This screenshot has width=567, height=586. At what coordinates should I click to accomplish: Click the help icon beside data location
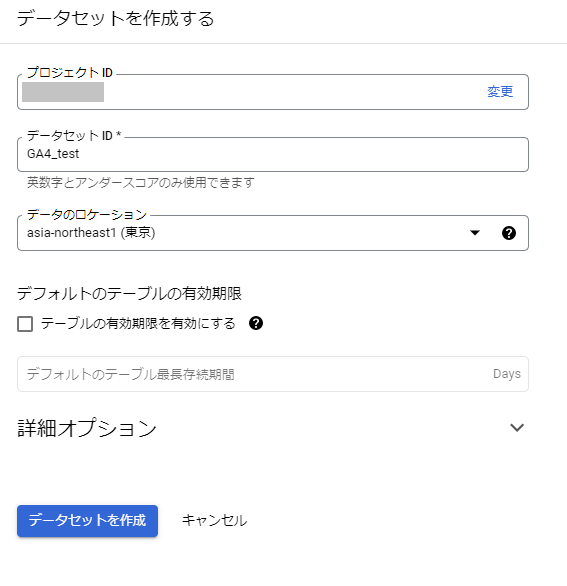click(509, 233)
